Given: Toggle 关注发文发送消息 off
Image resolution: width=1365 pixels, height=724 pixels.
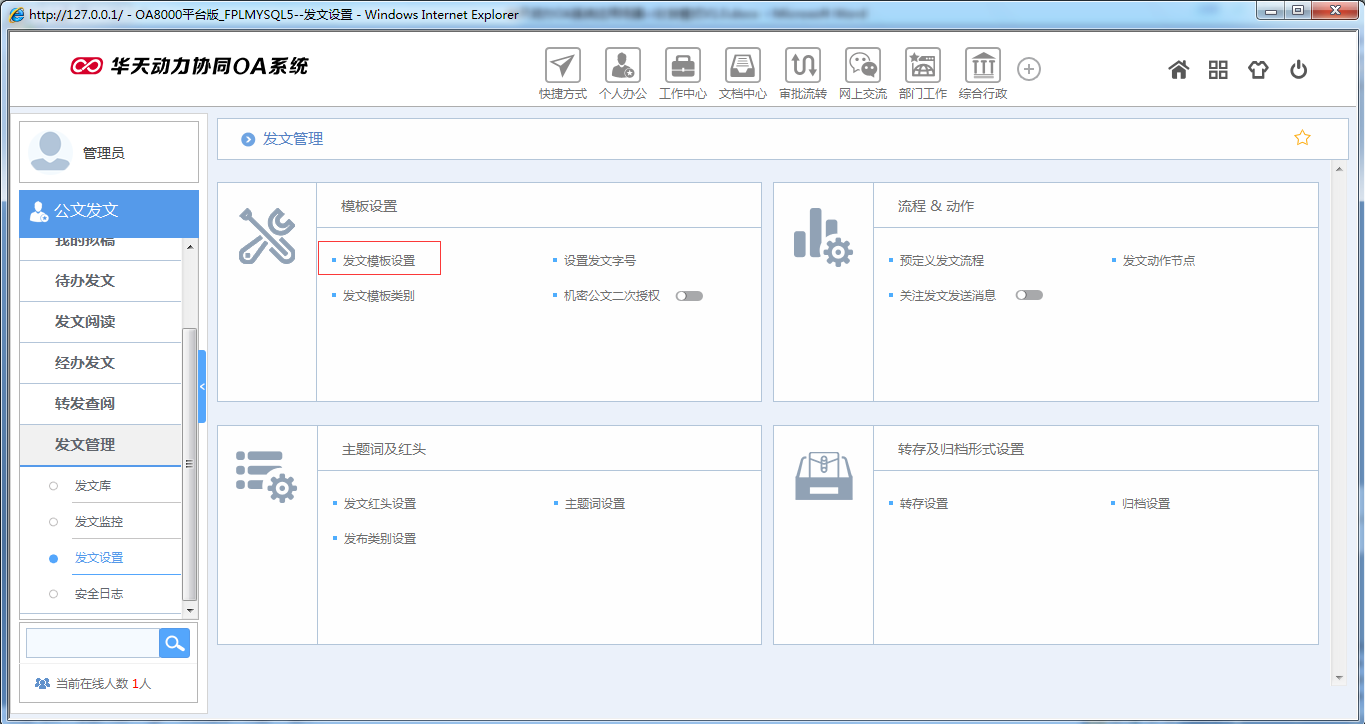Looking at the screenshot, I should [1029, 295].
